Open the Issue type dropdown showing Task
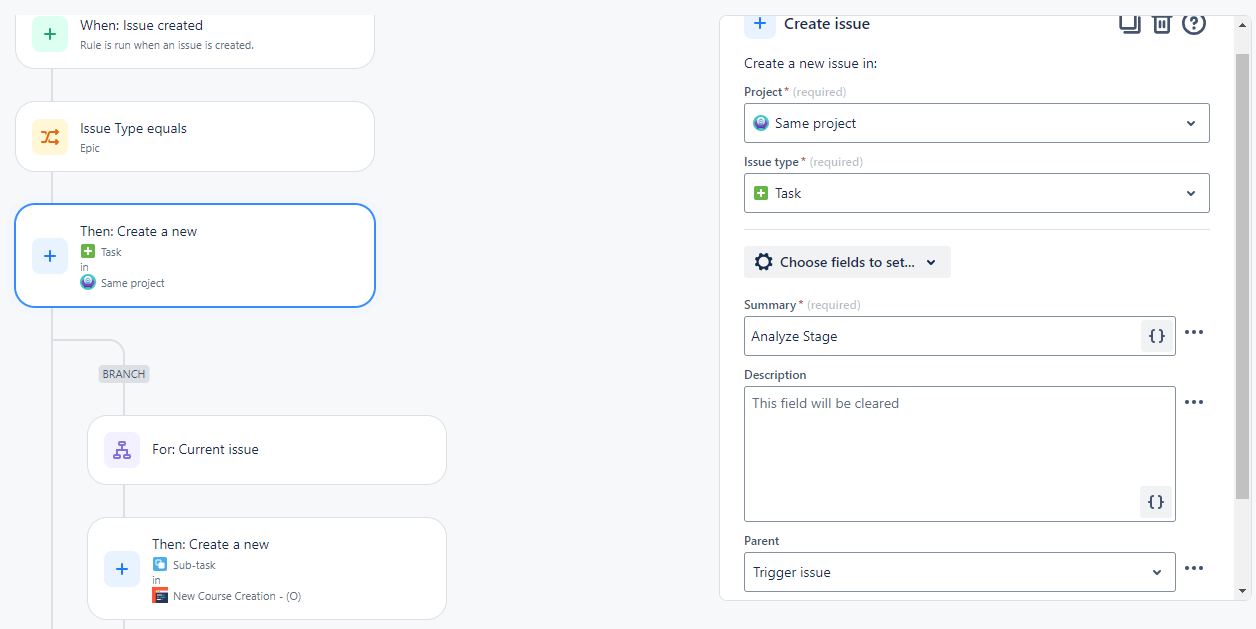Viewport: 1256px width, 629px height. click(977, 193)
